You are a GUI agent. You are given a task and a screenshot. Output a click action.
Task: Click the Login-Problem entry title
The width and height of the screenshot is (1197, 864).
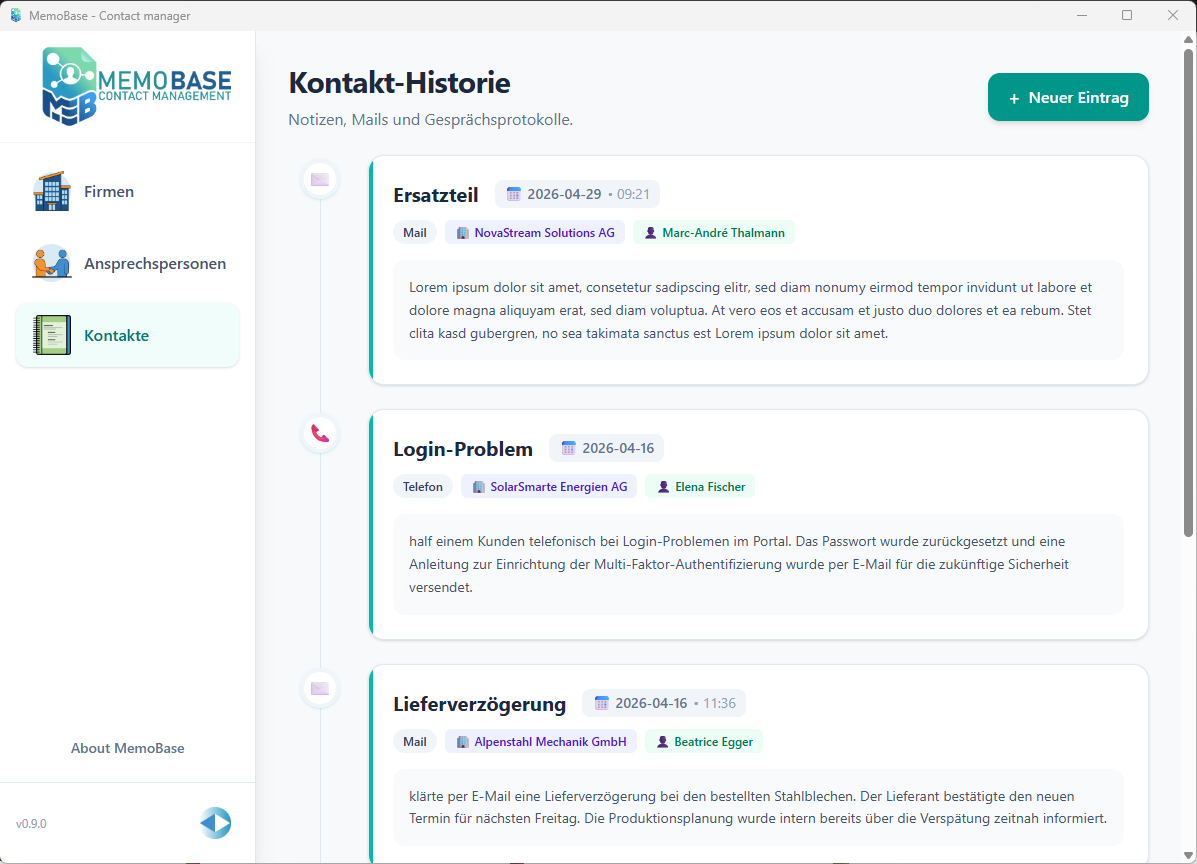[x=463, y=449]
